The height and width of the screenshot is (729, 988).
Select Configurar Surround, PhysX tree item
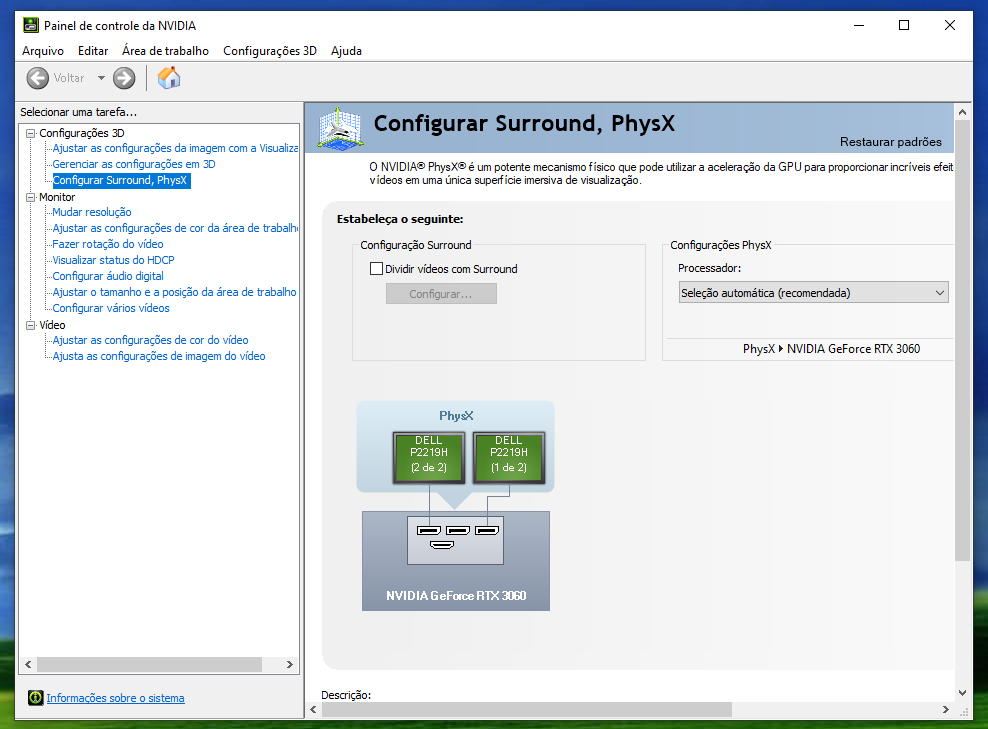[120, 180]
